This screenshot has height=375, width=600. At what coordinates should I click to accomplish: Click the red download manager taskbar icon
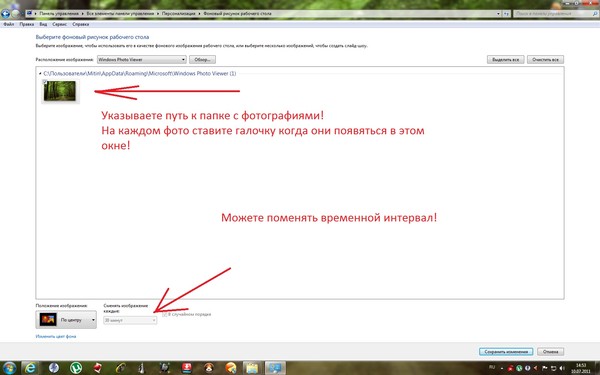(187, 368)
